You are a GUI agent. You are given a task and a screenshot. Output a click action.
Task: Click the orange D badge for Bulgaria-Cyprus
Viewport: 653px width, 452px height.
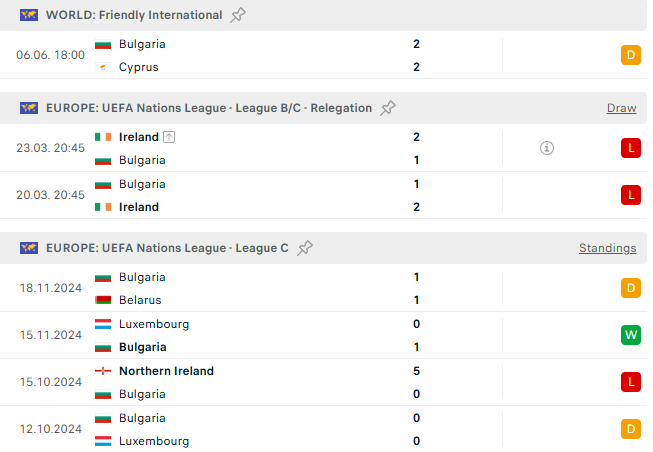click(631, 55)
